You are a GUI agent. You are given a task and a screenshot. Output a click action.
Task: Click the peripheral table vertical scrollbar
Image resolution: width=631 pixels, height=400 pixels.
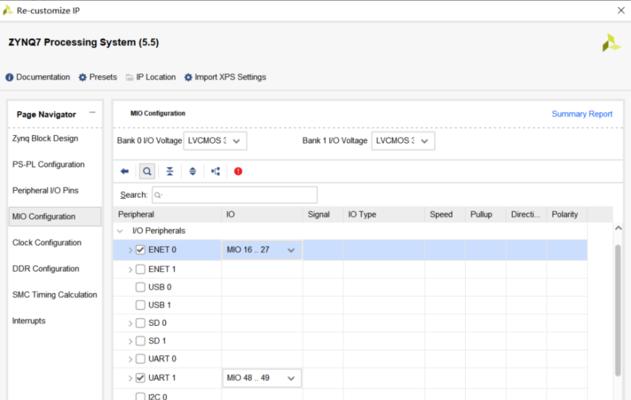618,310
